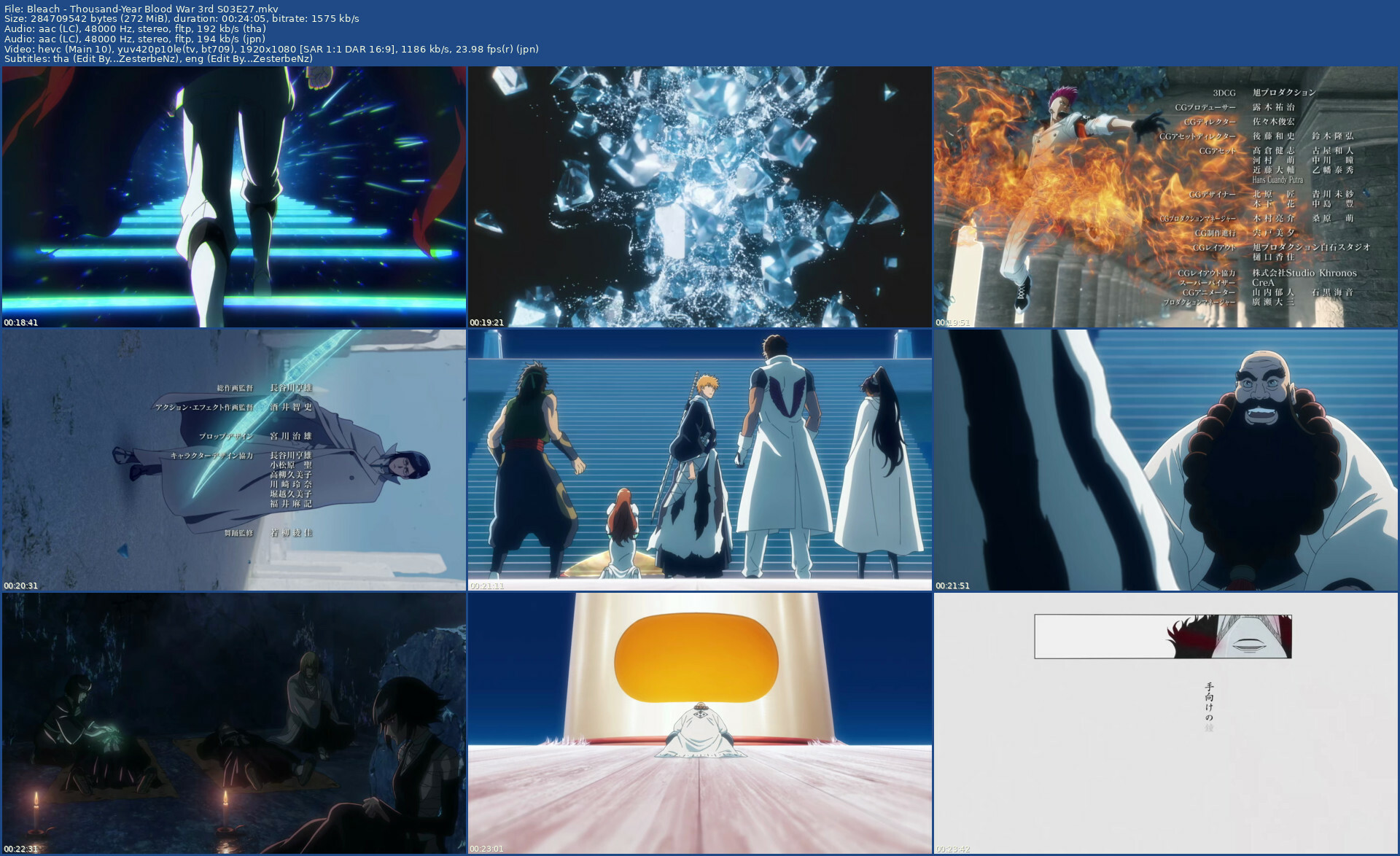Select the bearded monk thumbnail at 00:21:51
The height and width of the screenshot is (856, 1400).
tap(1166, 460)
